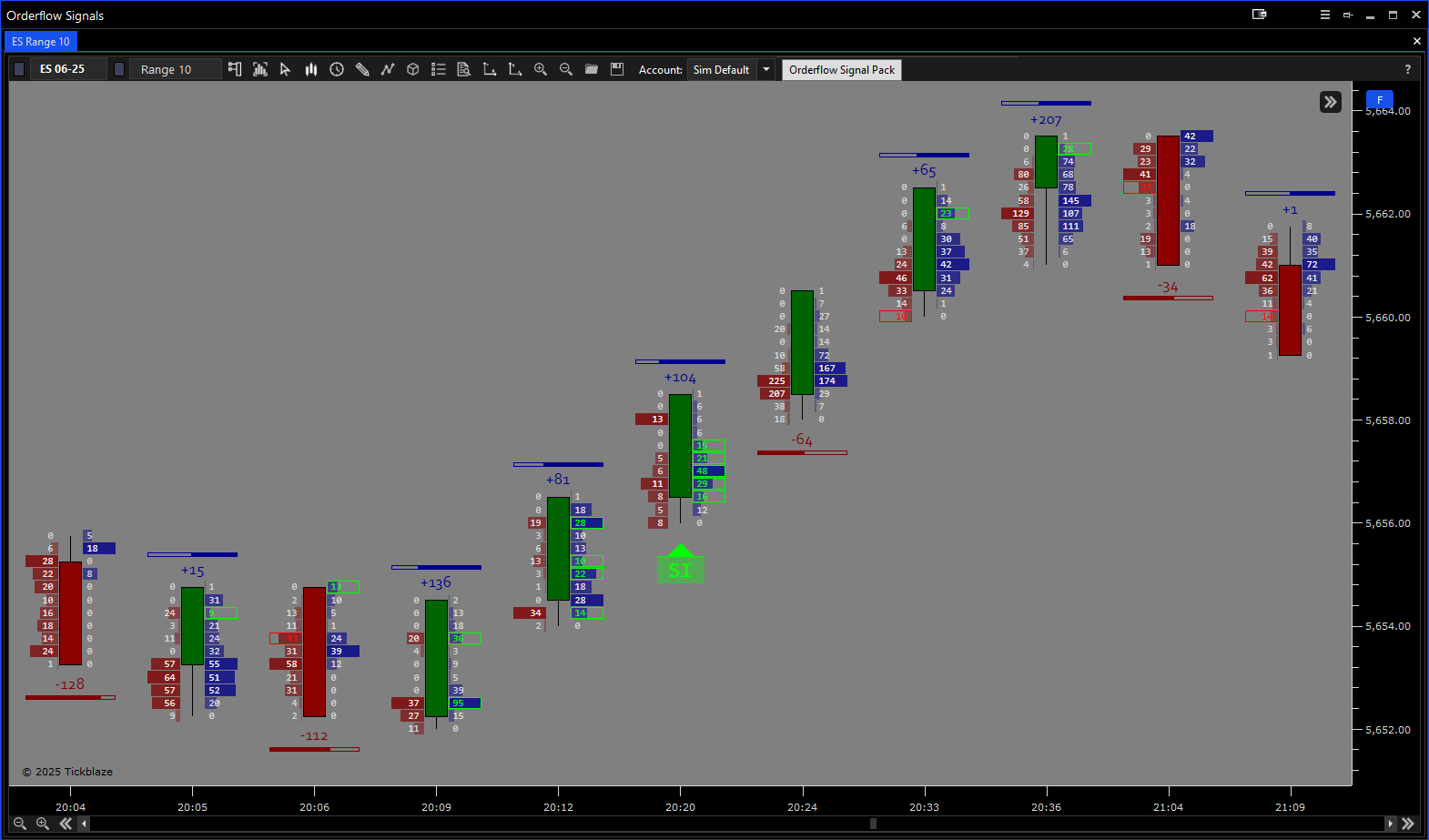1429x840 pixels.
Task: Open the bulleted list icon in toolbar
Action: point(439,69)
